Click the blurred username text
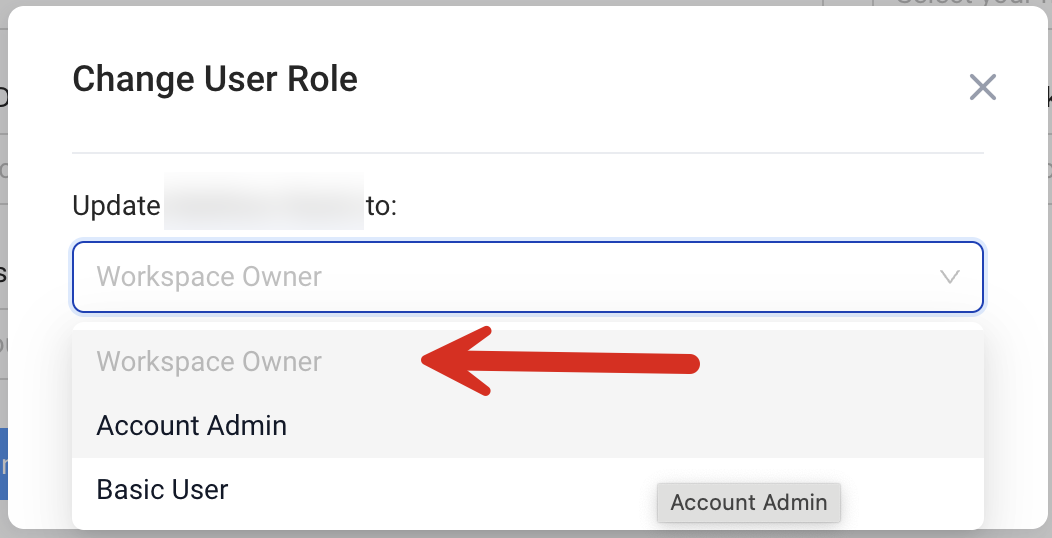 pos(263,206)
